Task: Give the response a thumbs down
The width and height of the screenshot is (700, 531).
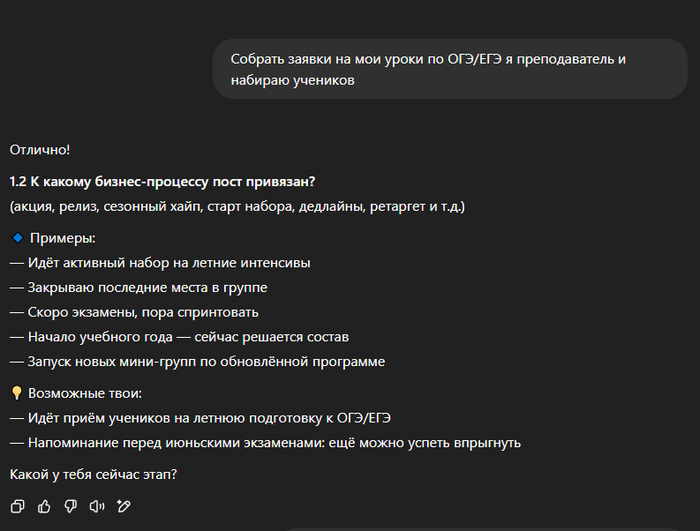Action: (70, 506)
